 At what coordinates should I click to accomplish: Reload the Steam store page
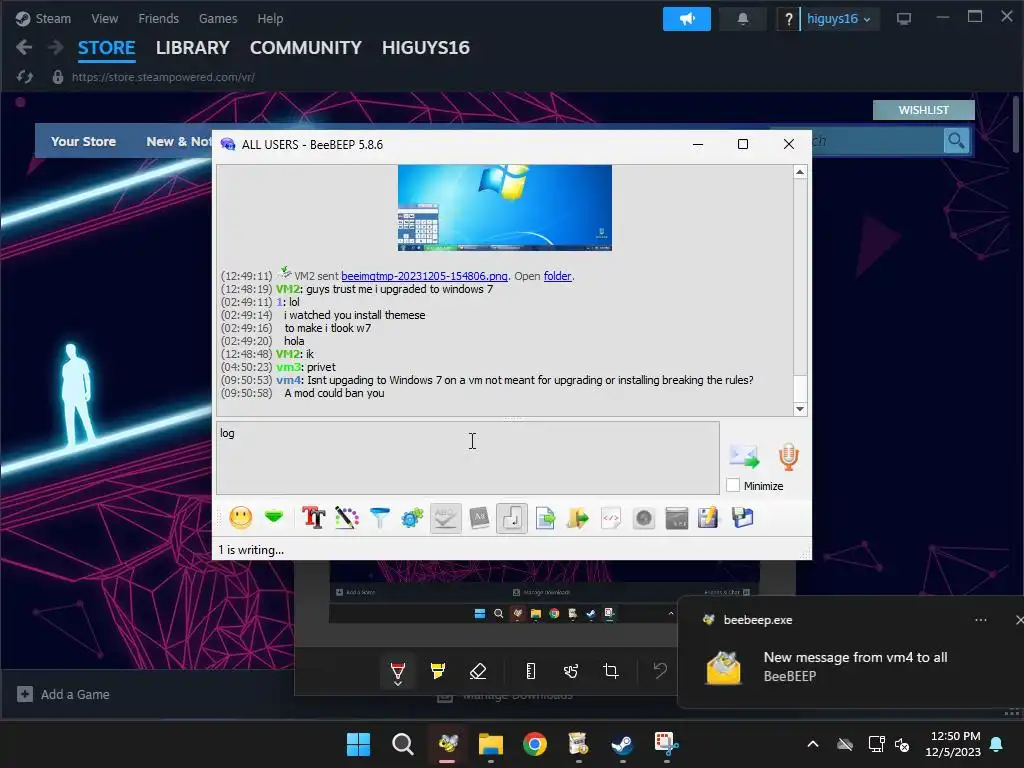coord(25,77)
